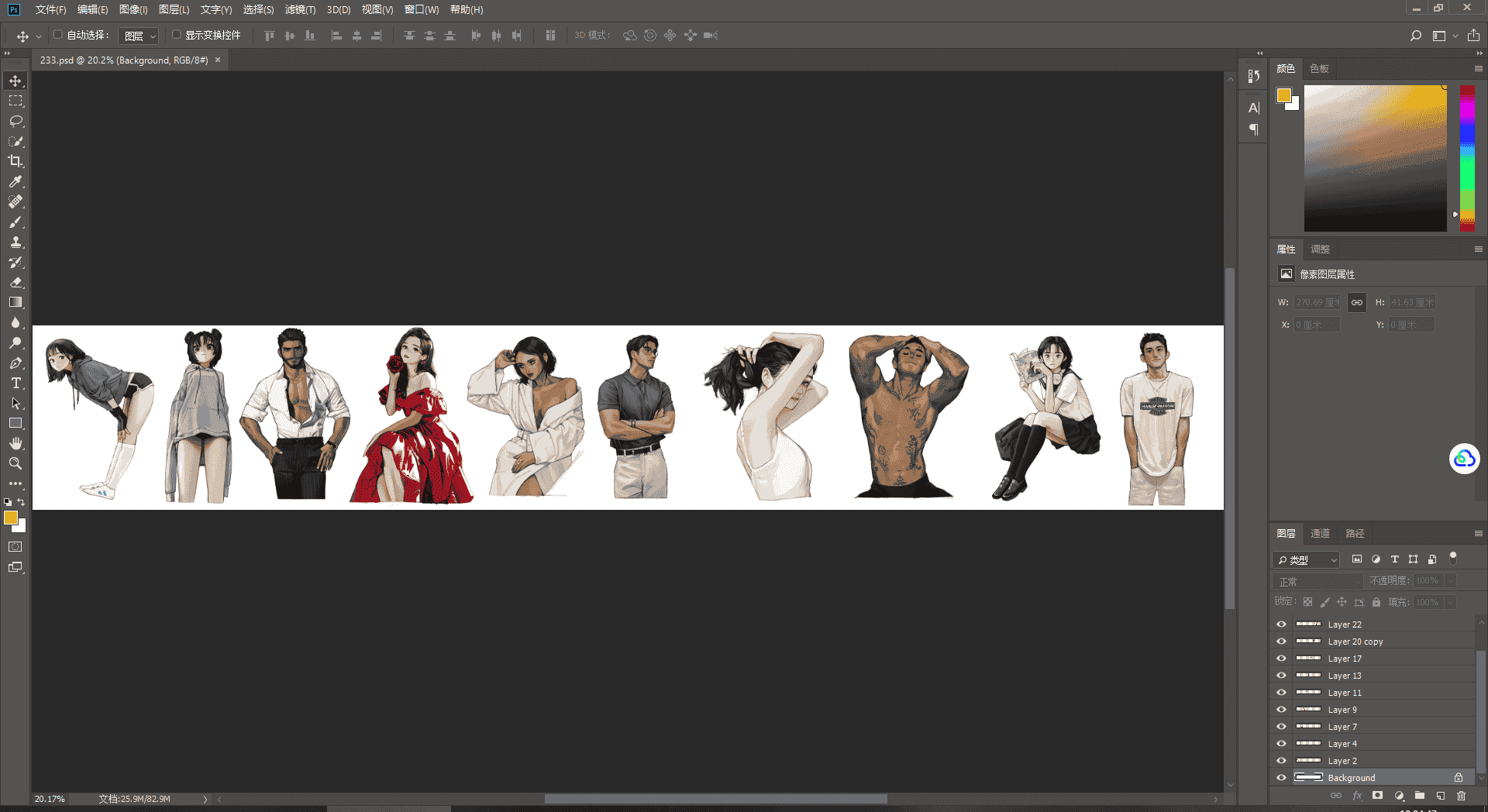Switch to the 路径 paths tab
Screen dimensions: 1488x812
point(1355,534)
